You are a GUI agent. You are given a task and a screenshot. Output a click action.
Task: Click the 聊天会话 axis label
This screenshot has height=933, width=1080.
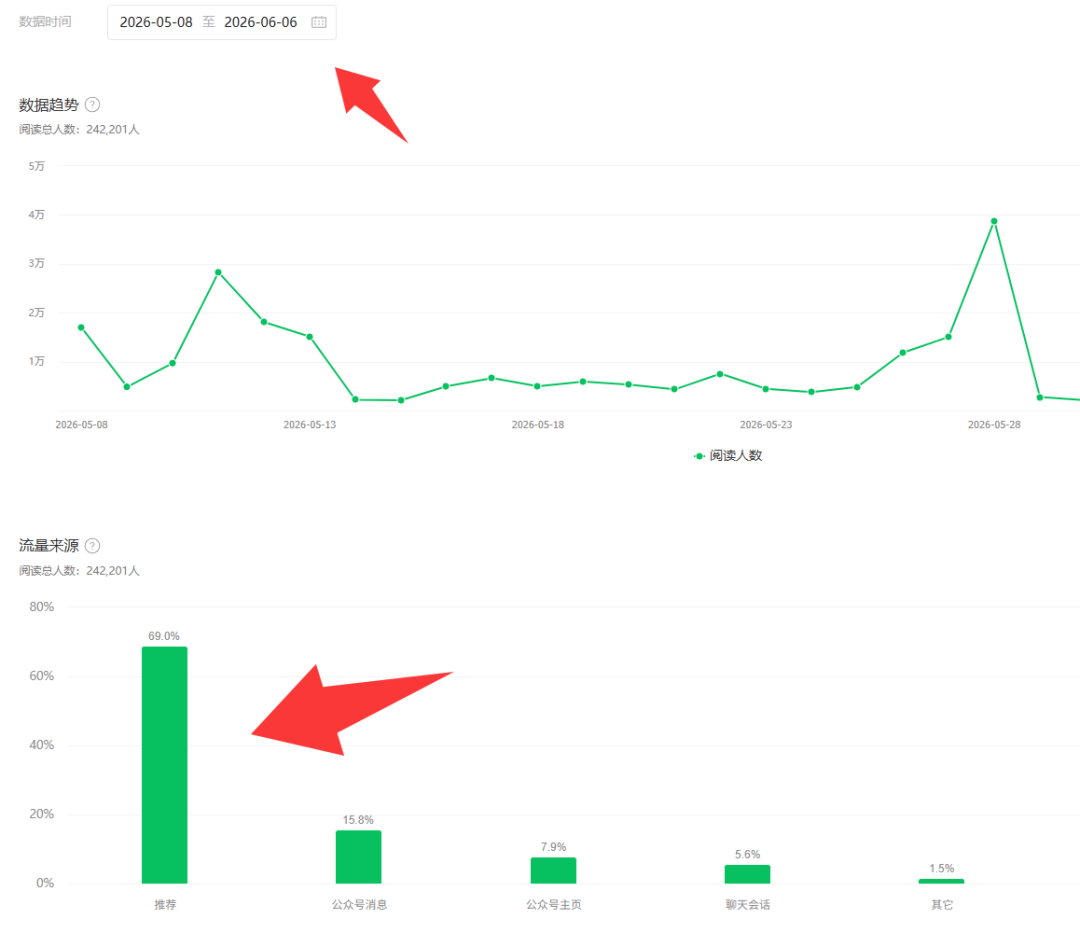(x=747, y=905)
